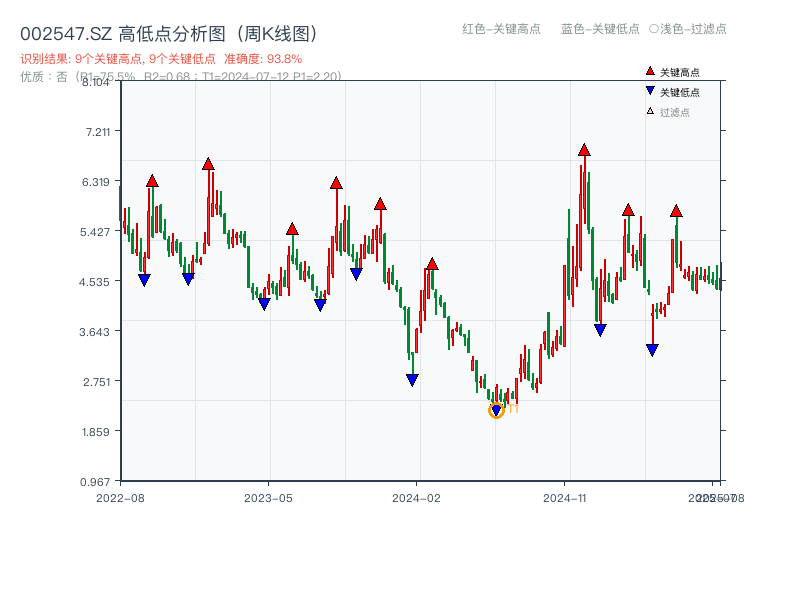Click the red triangle above the 2023-05 rally
This screenshot has width=800, height=600.
[292, 229]
